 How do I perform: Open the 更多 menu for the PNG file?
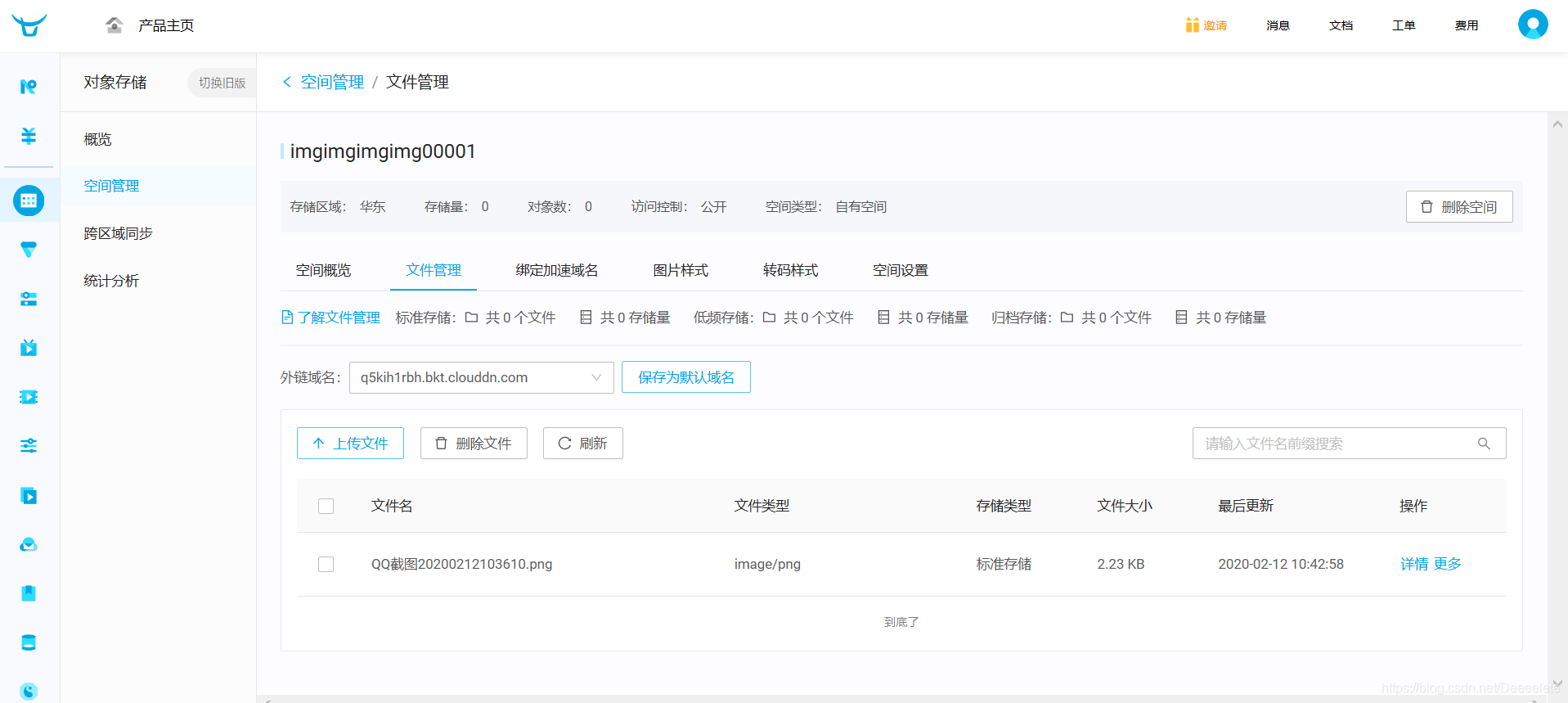click(x=1447, y=564)
